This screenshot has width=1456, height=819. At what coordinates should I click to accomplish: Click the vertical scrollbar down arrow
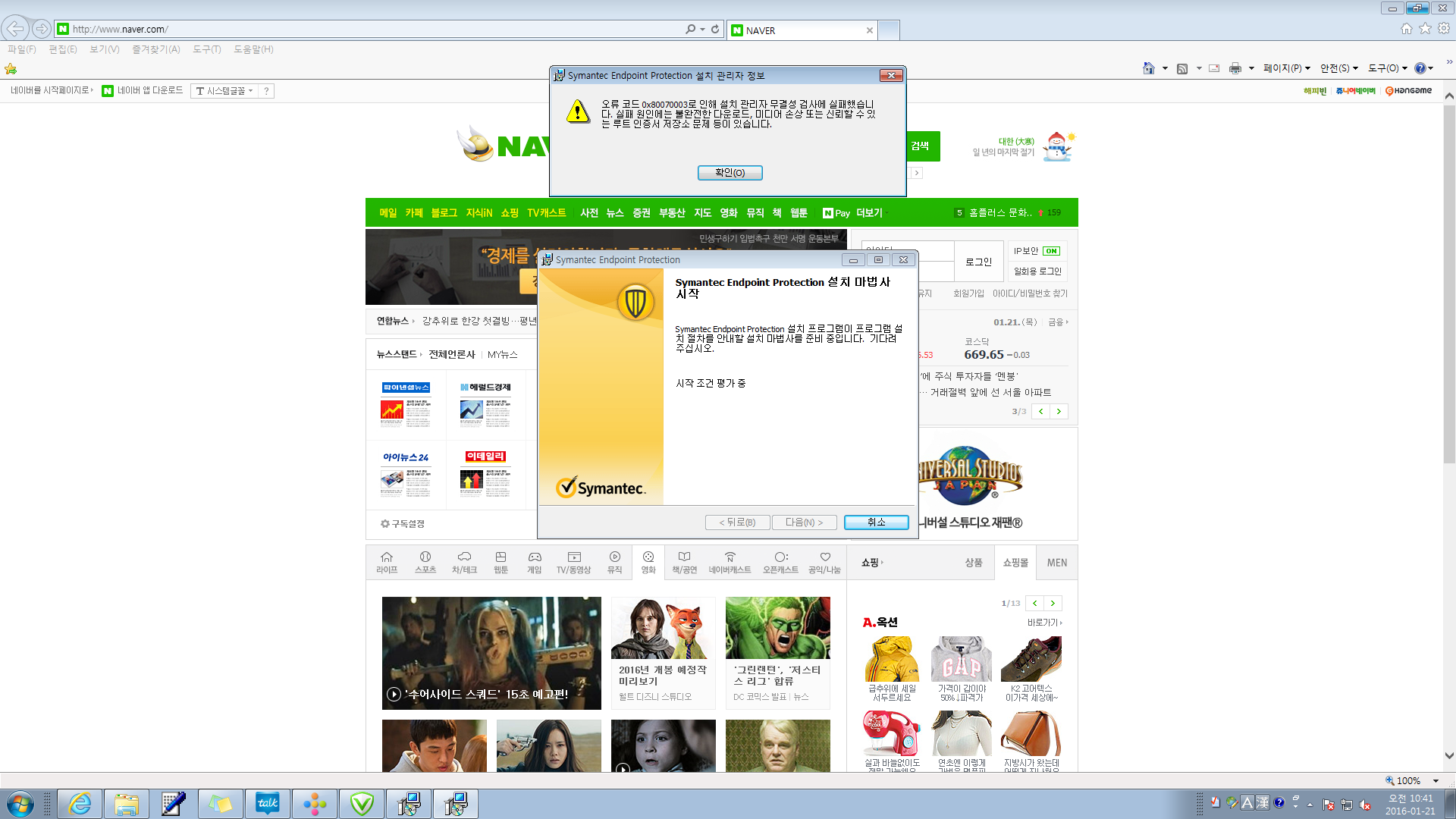1449,755
